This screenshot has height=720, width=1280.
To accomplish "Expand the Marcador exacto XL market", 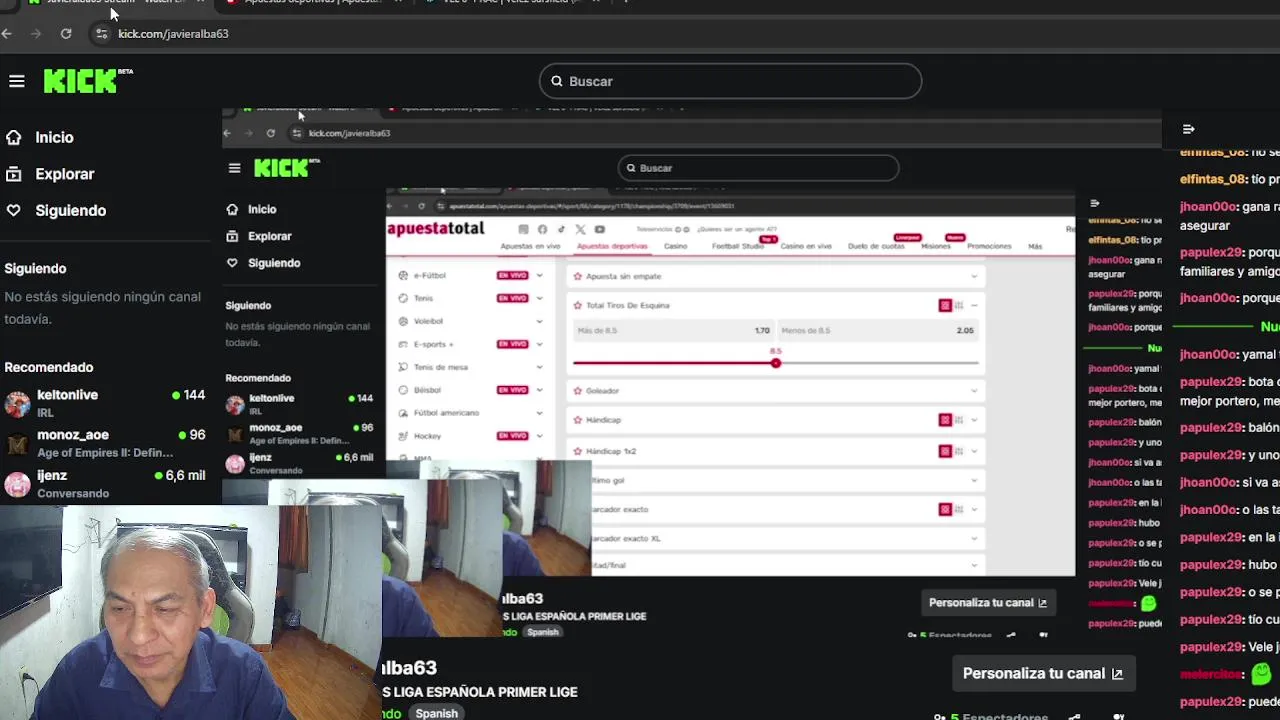I will click(x=974, y=538).
